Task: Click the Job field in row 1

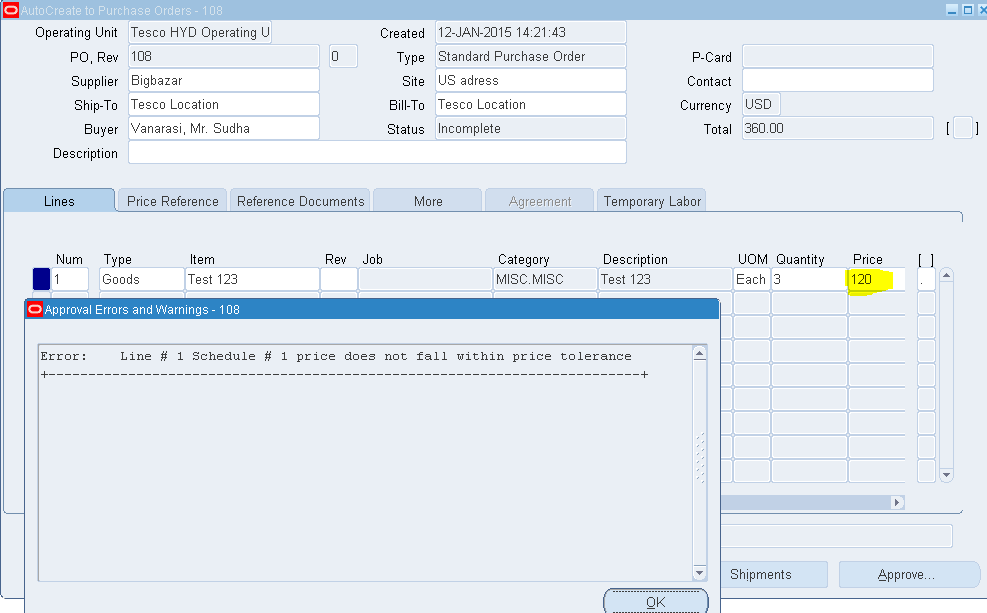Action: tap(425, 279)
